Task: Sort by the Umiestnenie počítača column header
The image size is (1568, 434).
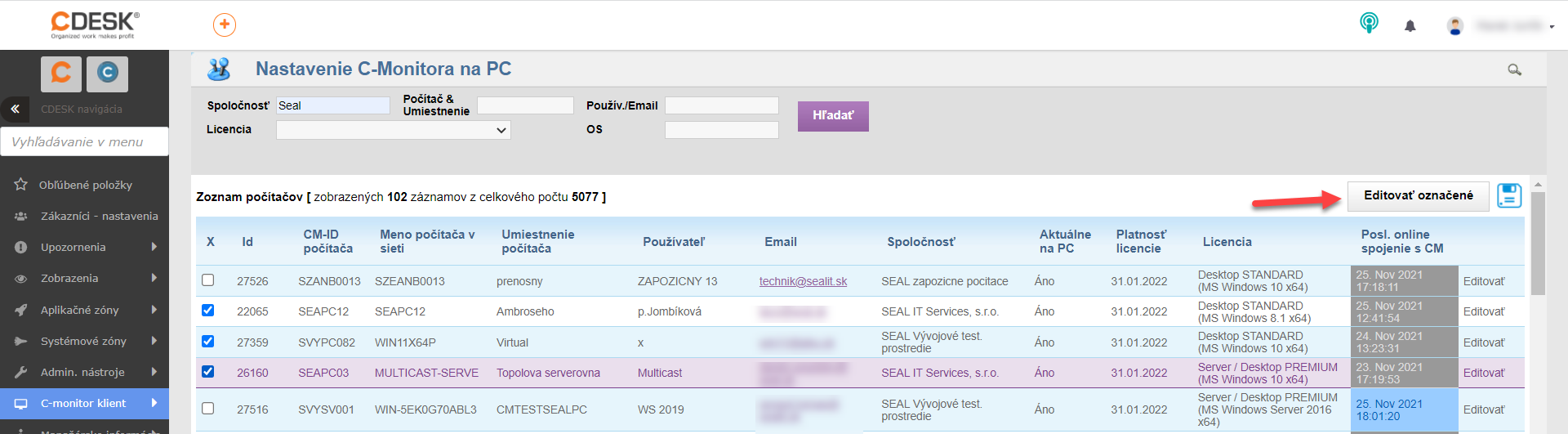Action: 538,241
